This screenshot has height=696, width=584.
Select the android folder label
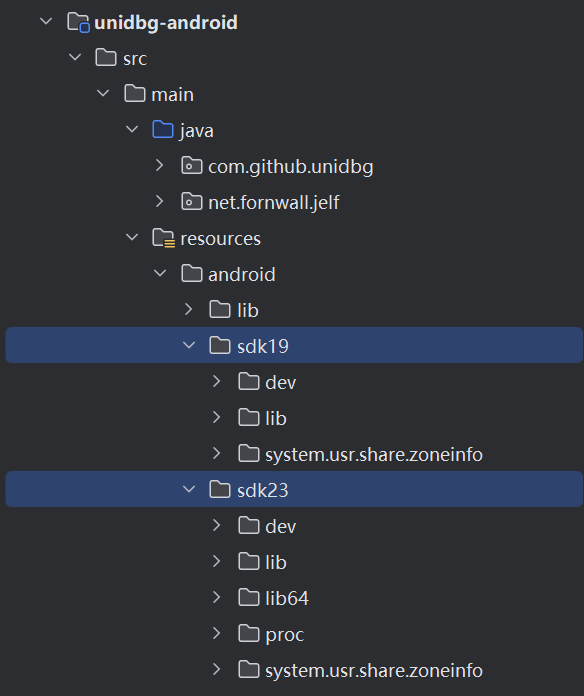pyautogui.click(x=242, y=275)
